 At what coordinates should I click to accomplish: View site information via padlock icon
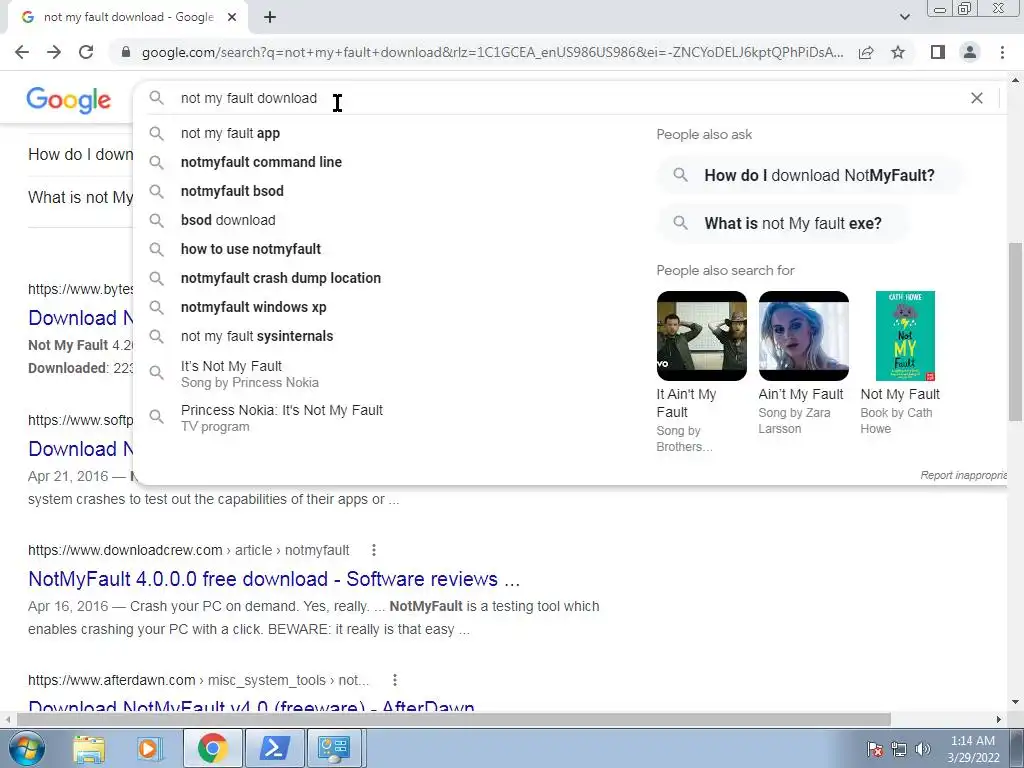126,52
